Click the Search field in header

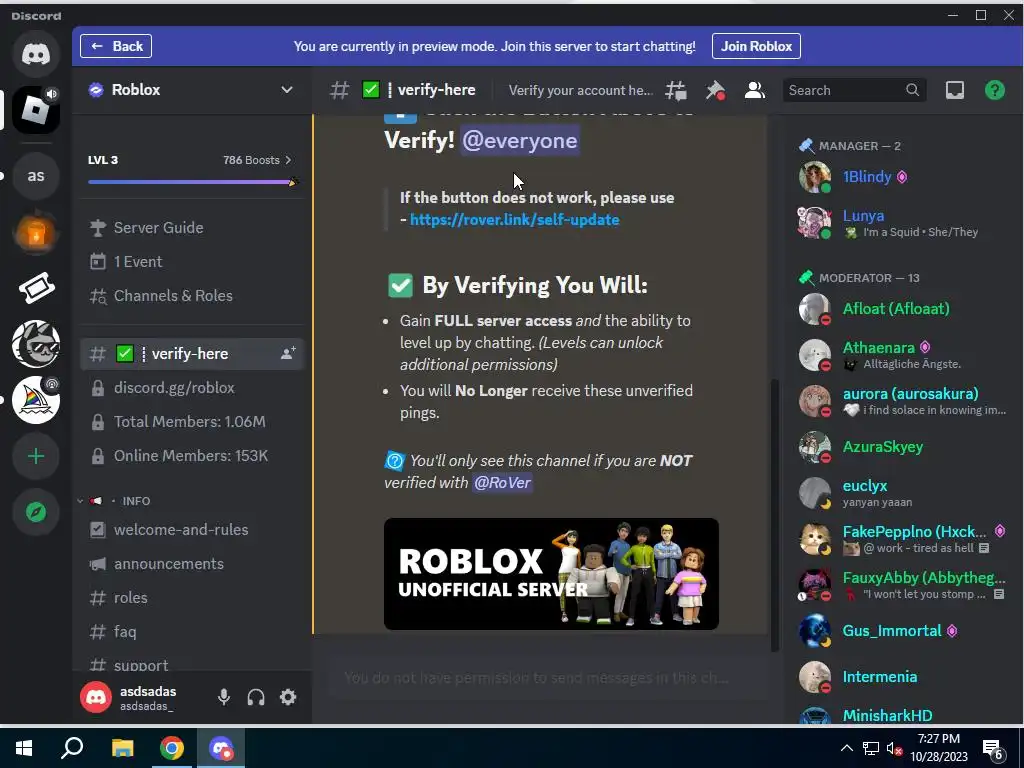pyautogui.click(x=854, y=90)
